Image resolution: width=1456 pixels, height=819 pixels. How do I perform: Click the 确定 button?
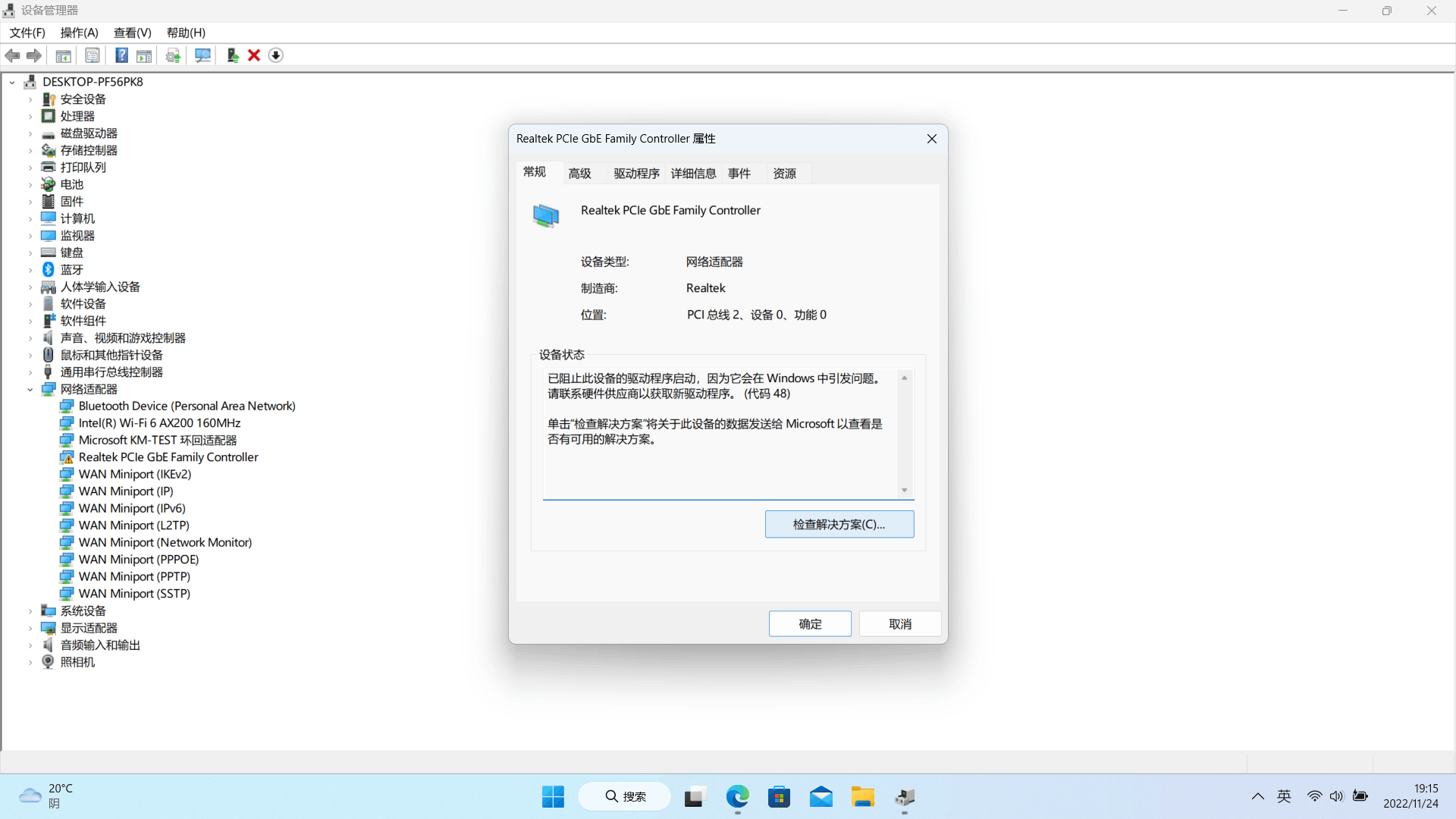(810, 624)
